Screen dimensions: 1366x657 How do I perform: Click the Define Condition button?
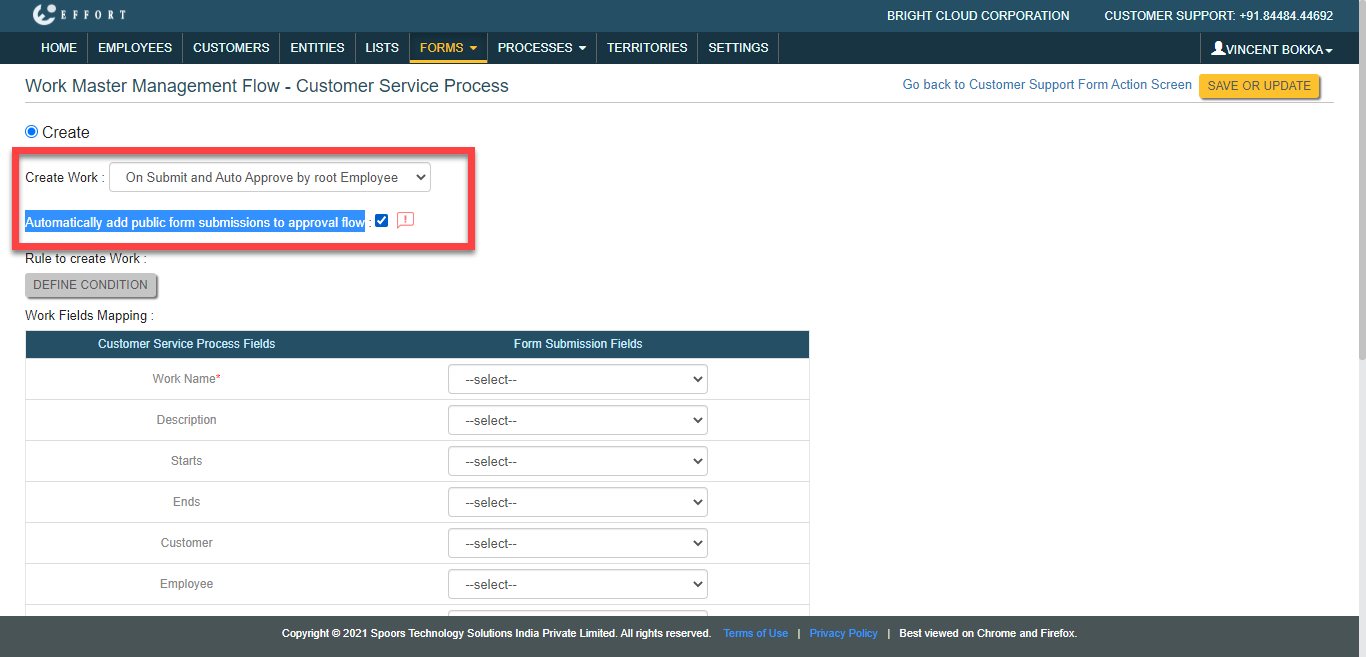tap(91, 285)
